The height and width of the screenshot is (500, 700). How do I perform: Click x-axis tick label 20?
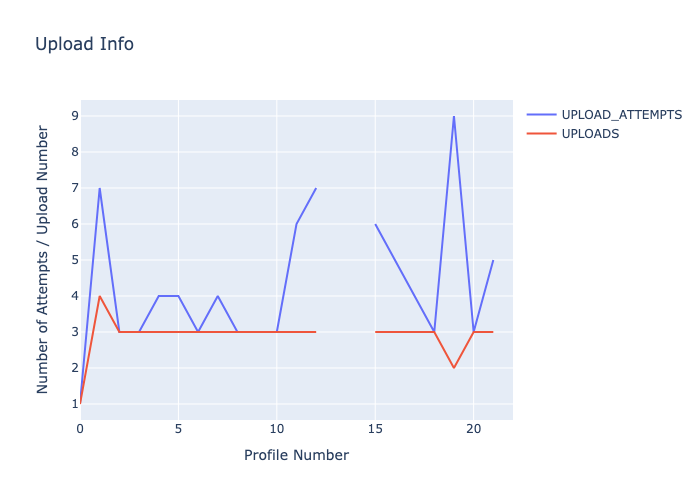coord(473,429)
